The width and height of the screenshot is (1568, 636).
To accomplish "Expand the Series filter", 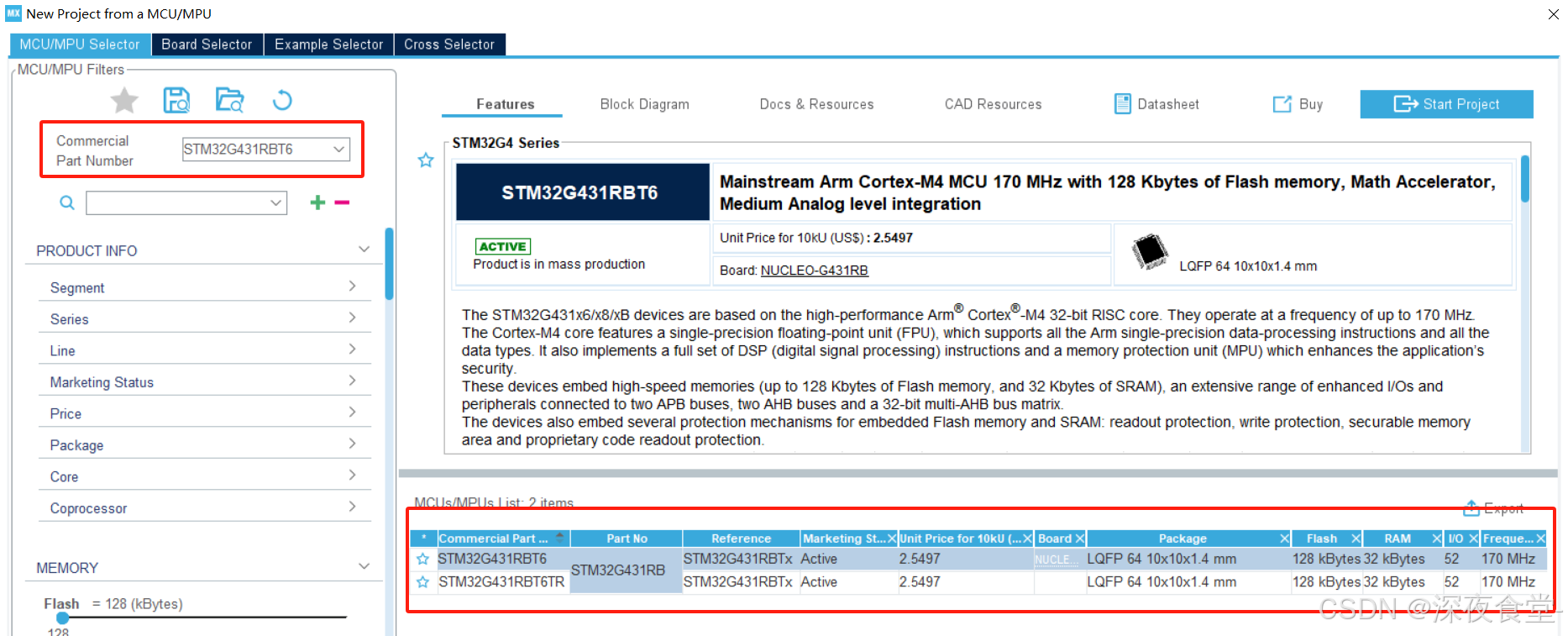I will tap(353, 318).
